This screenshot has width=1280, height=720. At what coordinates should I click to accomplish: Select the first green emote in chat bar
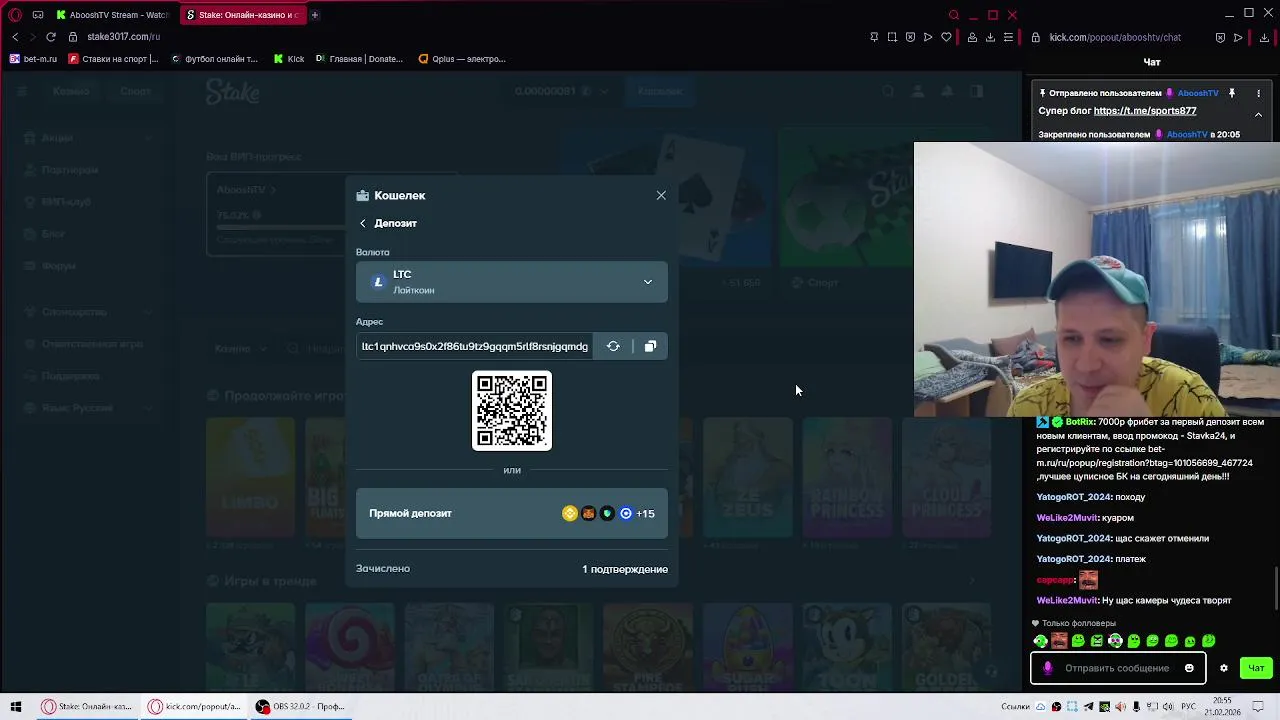pos(1041,641)
